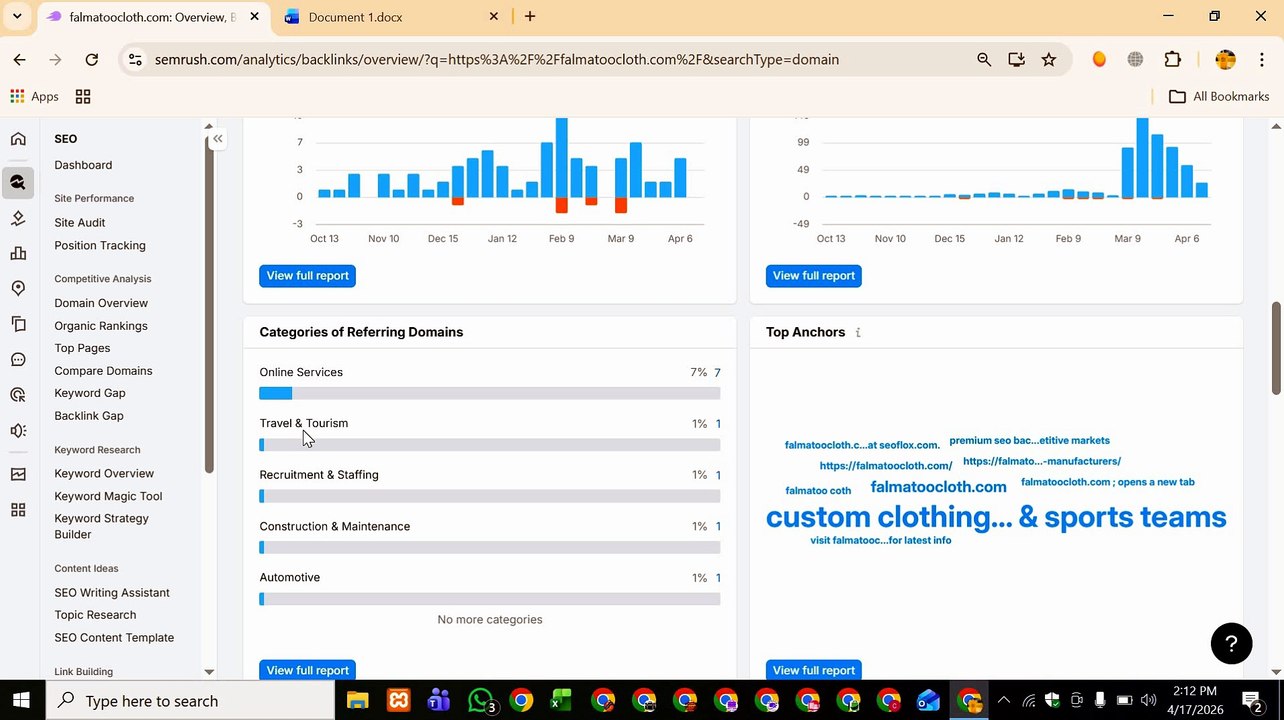Click the Windows taskbar search box
1284x720 pixels.
[190, 700]
